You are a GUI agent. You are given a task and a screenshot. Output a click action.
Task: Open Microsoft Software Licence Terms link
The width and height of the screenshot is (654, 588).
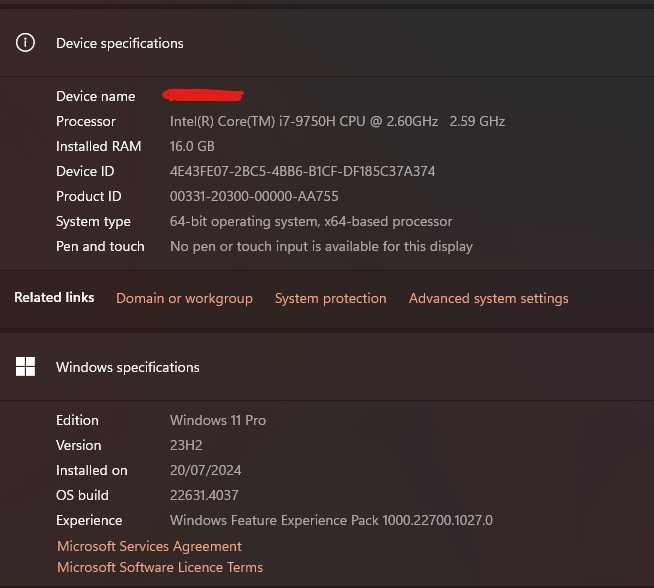pyautogui.click(x=160, y=567)
